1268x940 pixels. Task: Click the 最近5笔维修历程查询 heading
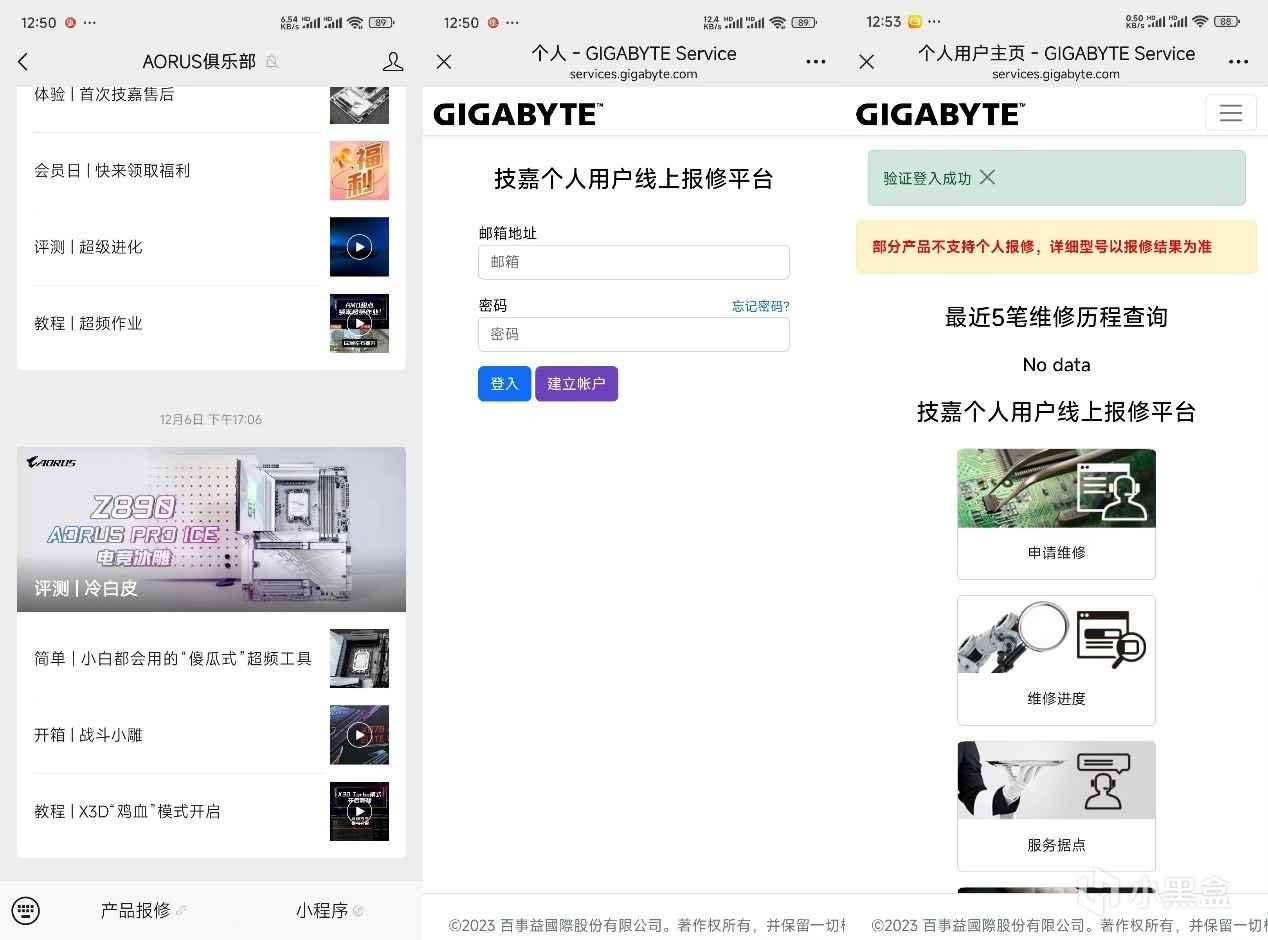point(1056,317)
